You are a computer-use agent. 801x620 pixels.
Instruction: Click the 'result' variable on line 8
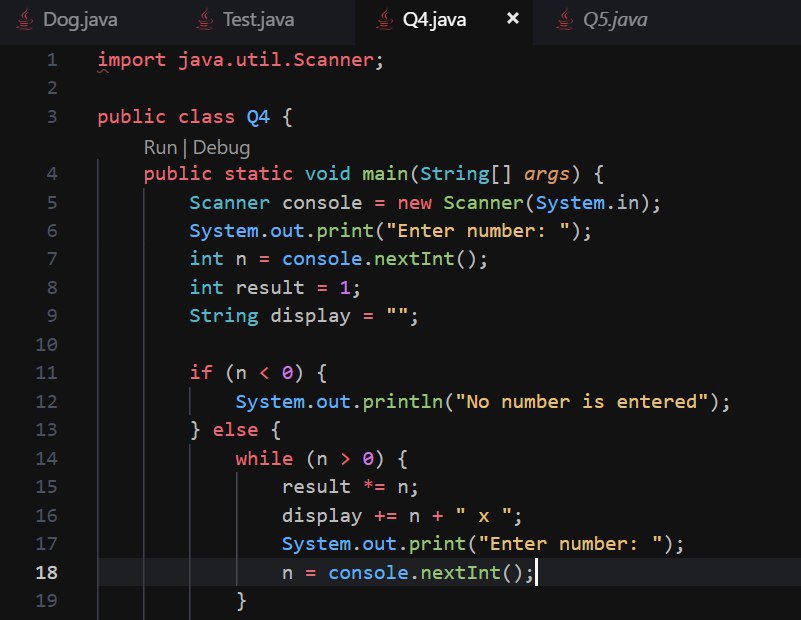click(x=270, y=288)
